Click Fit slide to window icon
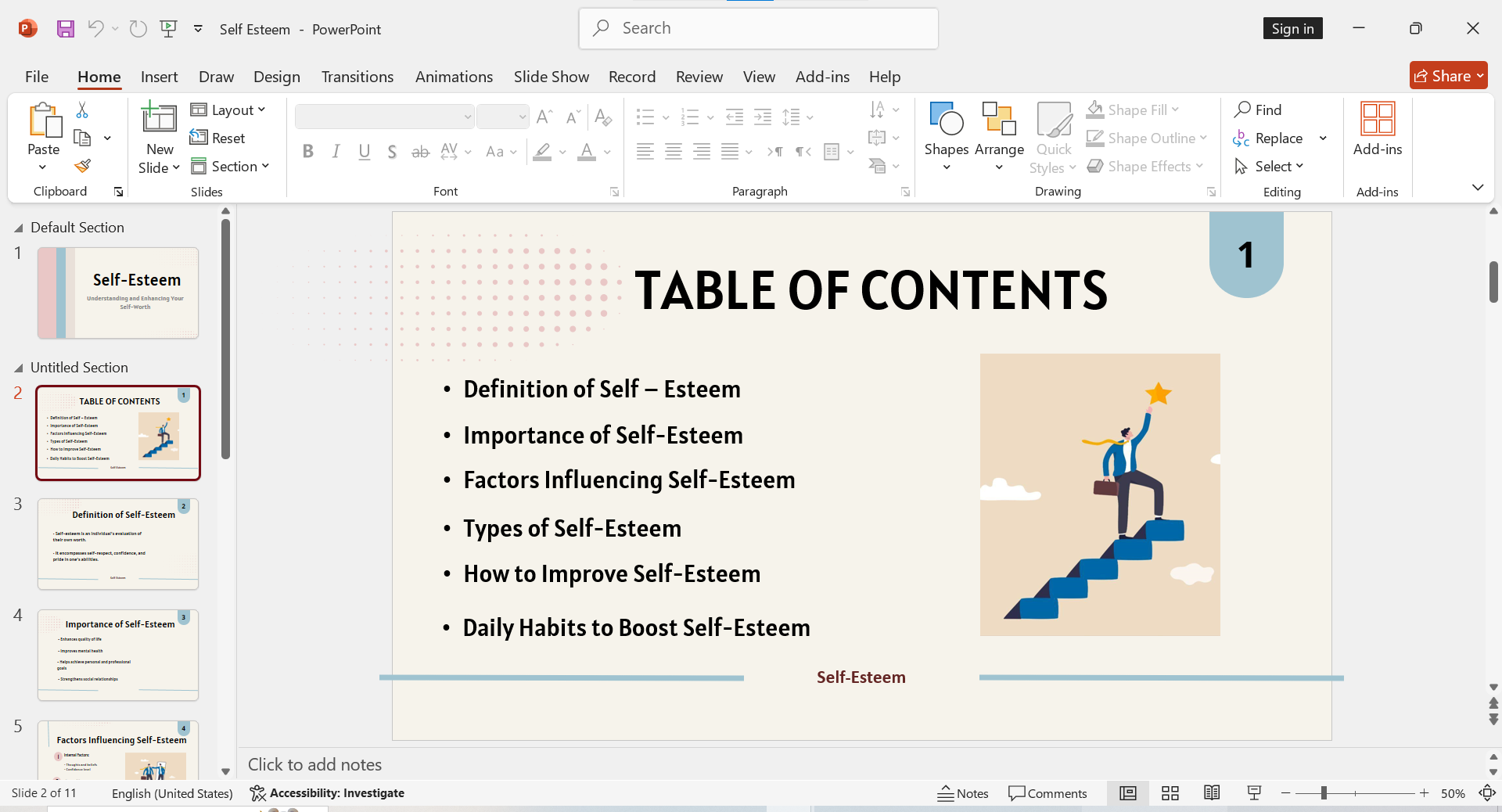 tap(1487, 793)
